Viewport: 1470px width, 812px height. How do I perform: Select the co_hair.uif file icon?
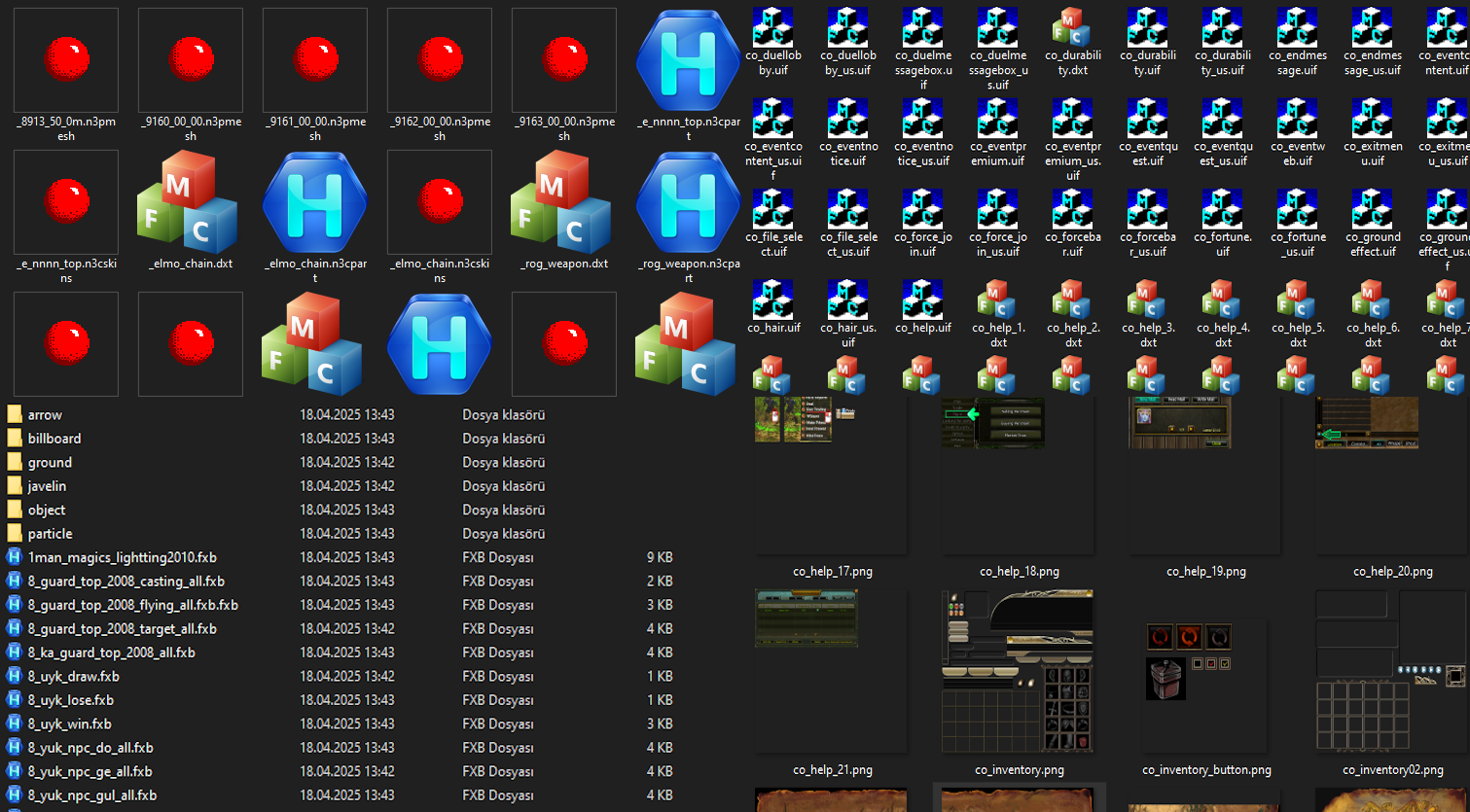point(773,300)
